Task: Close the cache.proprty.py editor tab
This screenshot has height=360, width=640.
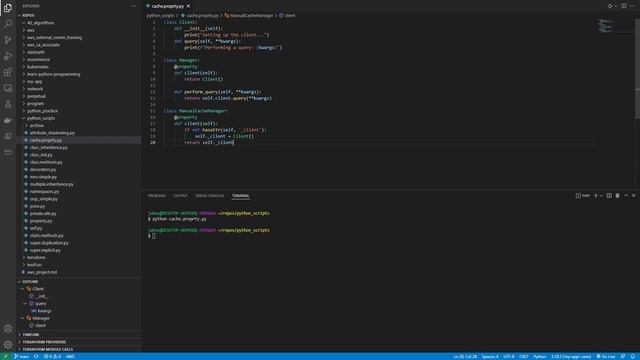Action: coord(188,6)
